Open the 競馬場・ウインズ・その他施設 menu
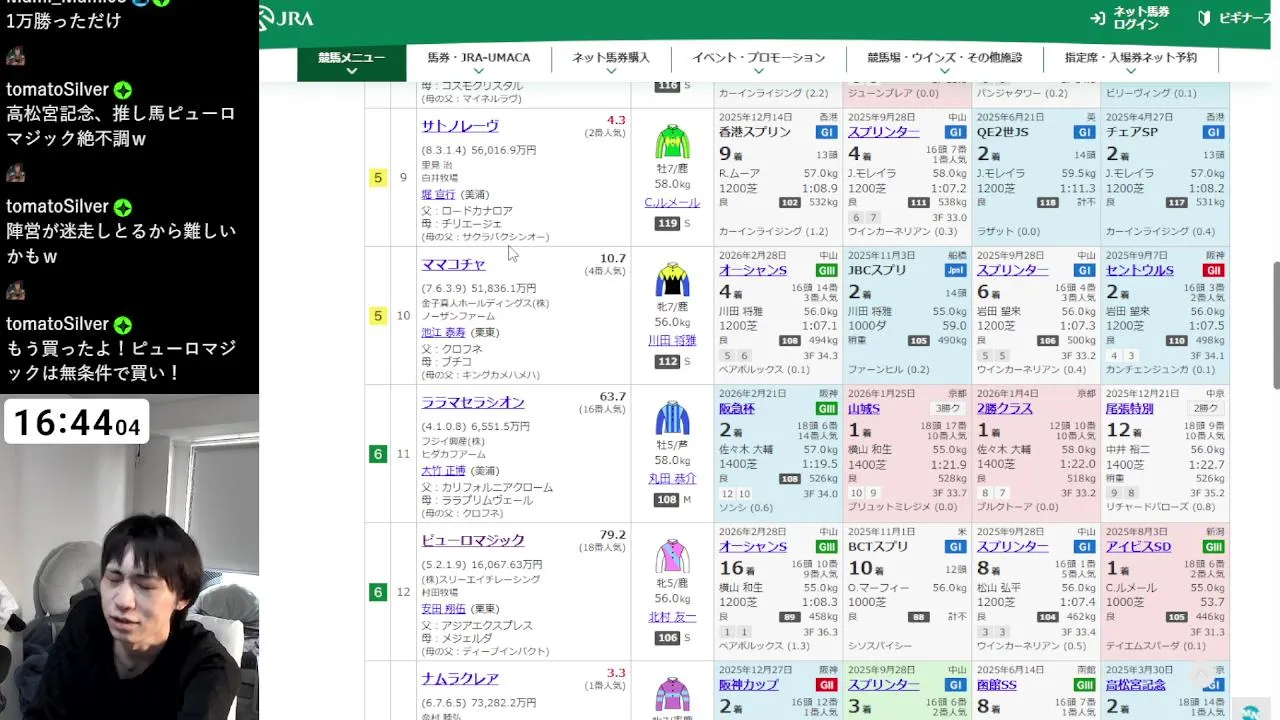 click(944, 62)
